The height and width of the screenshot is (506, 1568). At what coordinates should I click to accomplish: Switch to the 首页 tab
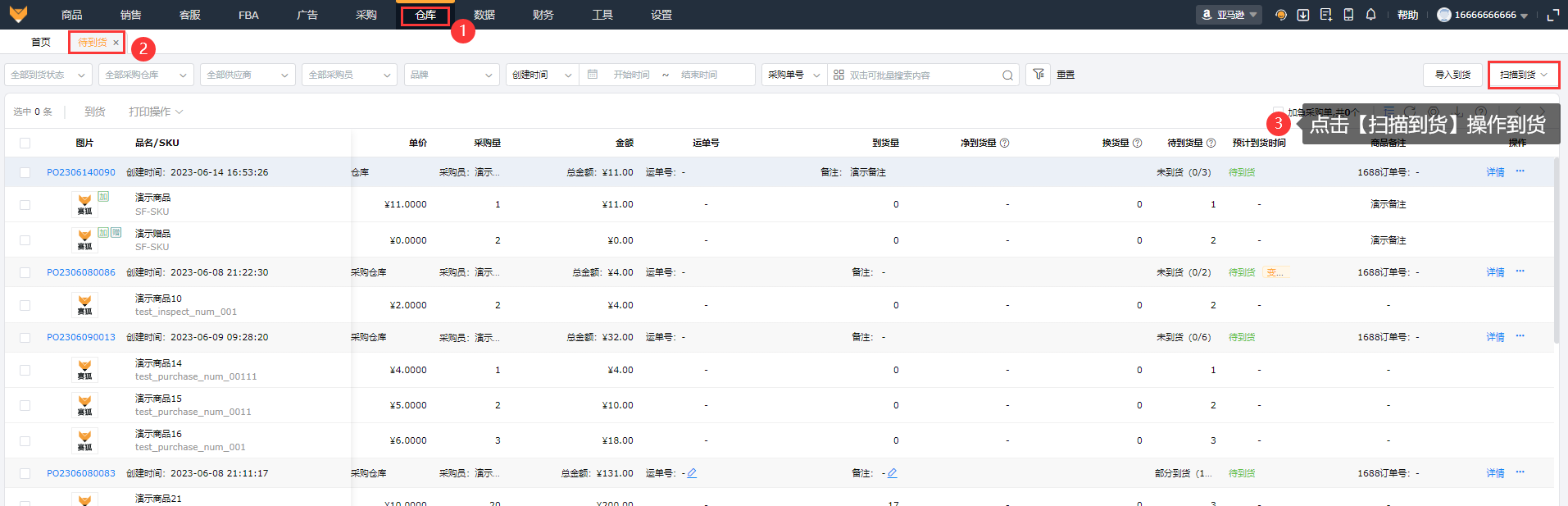(41, 43)
